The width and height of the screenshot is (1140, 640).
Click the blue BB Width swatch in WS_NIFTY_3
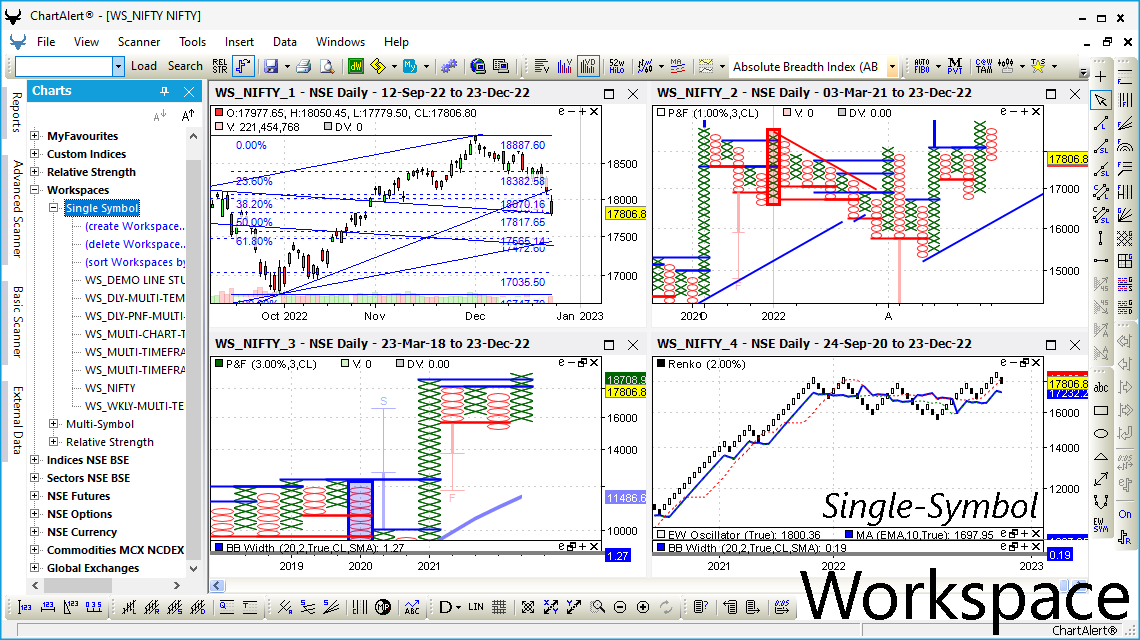click(219, 548)
